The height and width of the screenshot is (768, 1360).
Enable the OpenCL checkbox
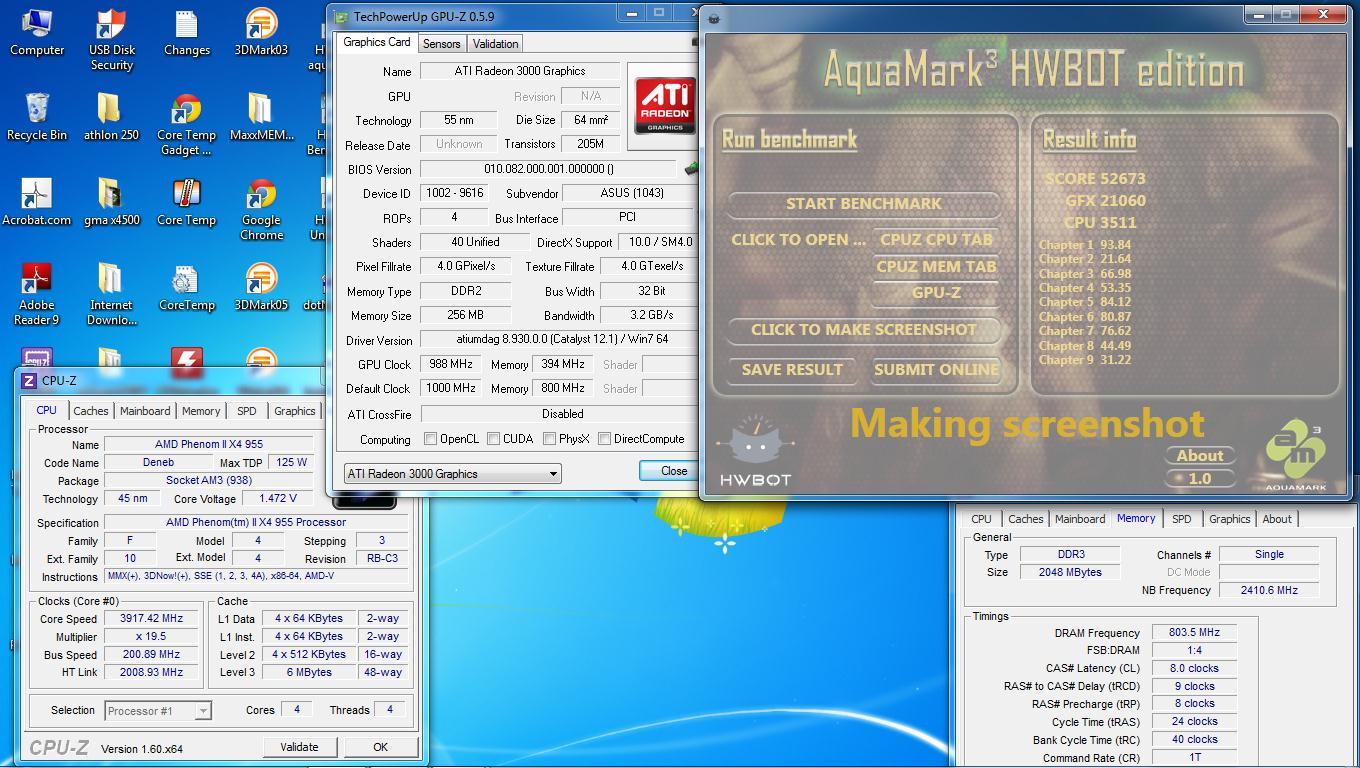tap(430, 439)
